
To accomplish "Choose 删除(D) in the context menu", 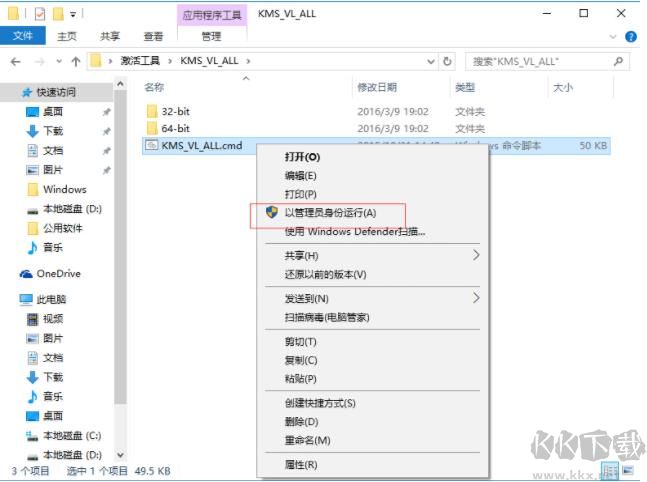I will (301, 422).
